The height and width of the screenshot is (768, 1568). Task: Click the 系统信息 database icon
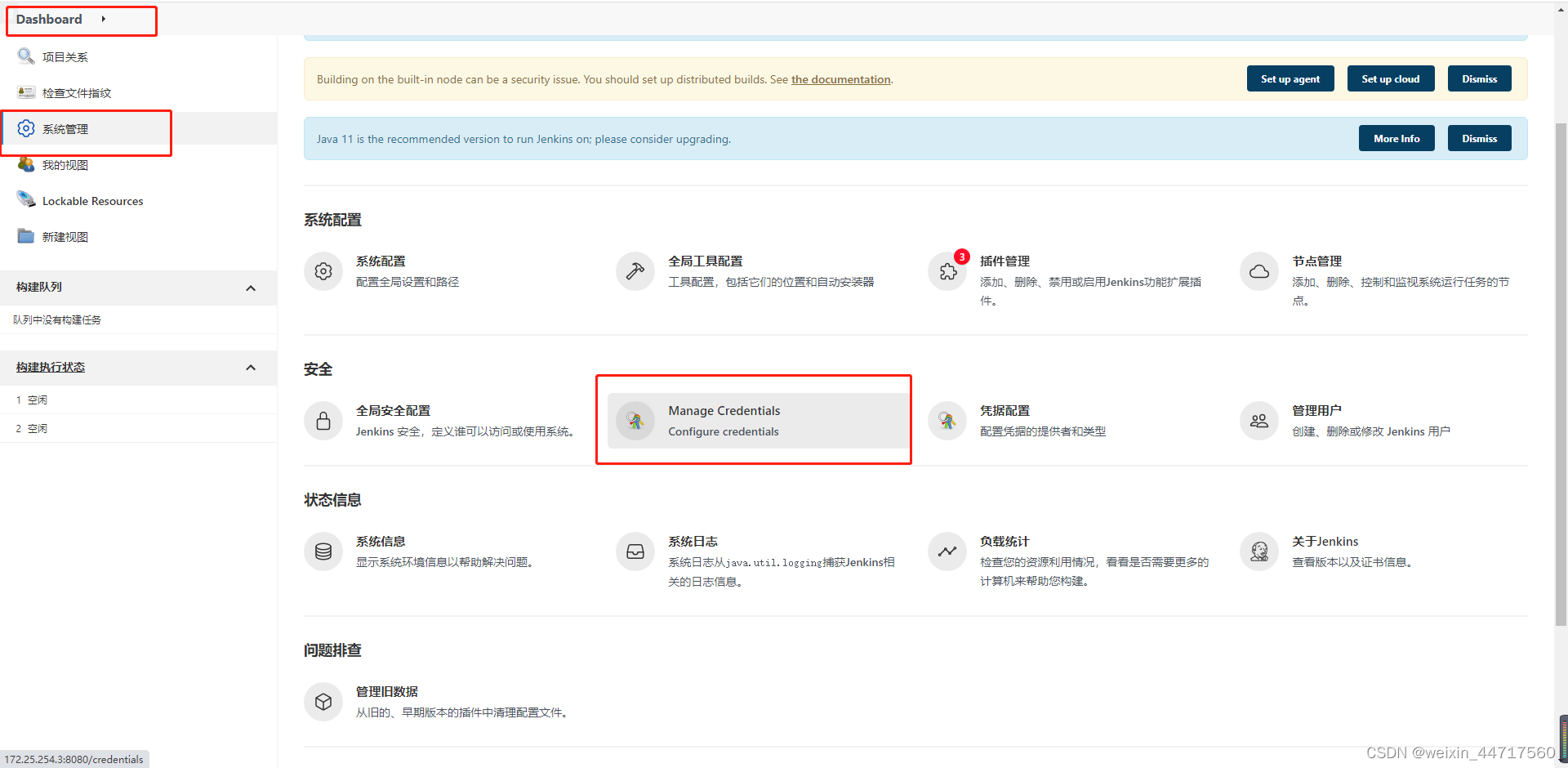323,551
